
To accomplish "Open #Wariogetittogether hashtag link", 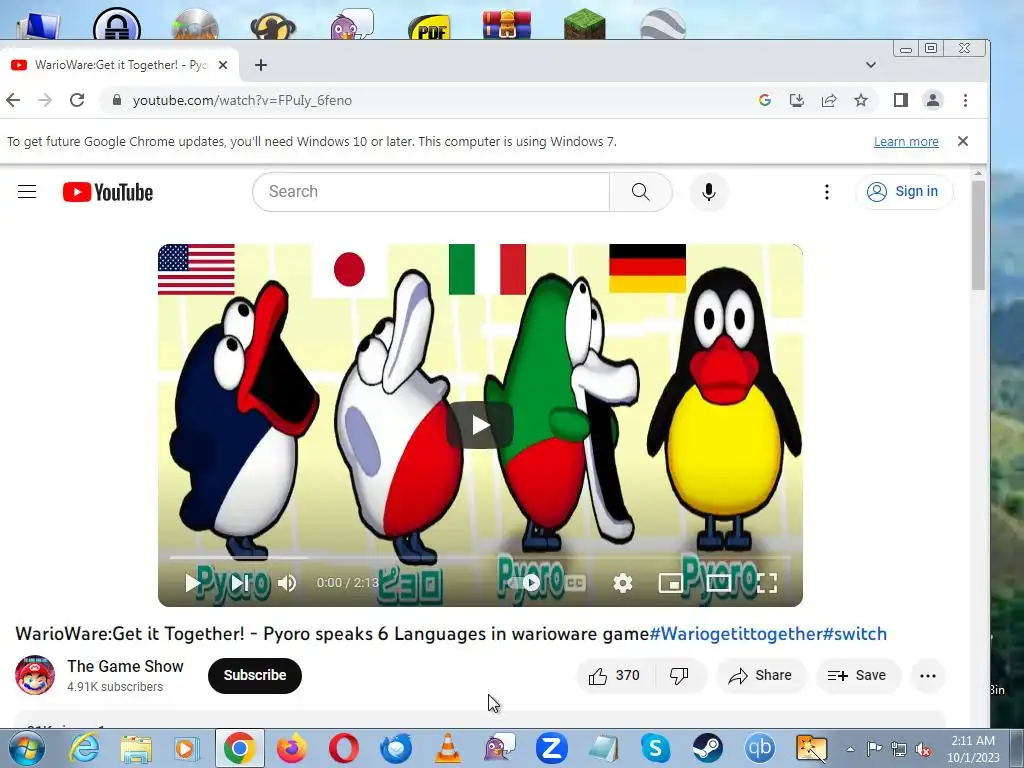I will tap(736, 633).
